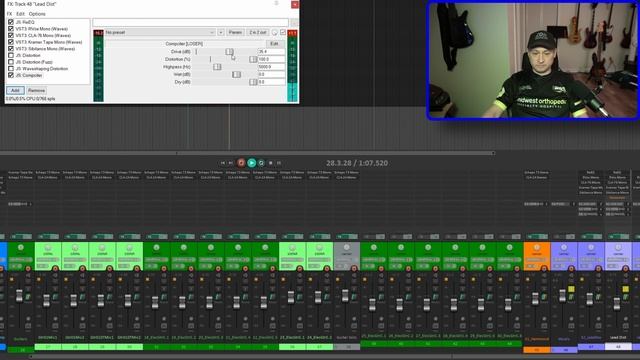Click the + preset menu button
The height and width of the screenshot is (360, 640).
[221, 32]
